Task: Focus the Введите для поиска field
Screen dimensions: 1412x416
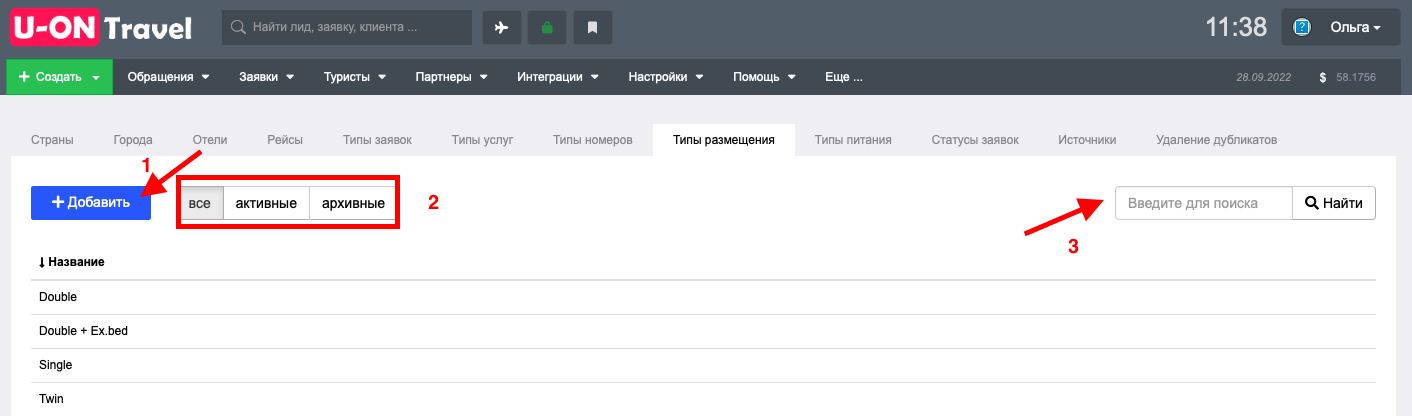Action: [x=1204, y=203]
